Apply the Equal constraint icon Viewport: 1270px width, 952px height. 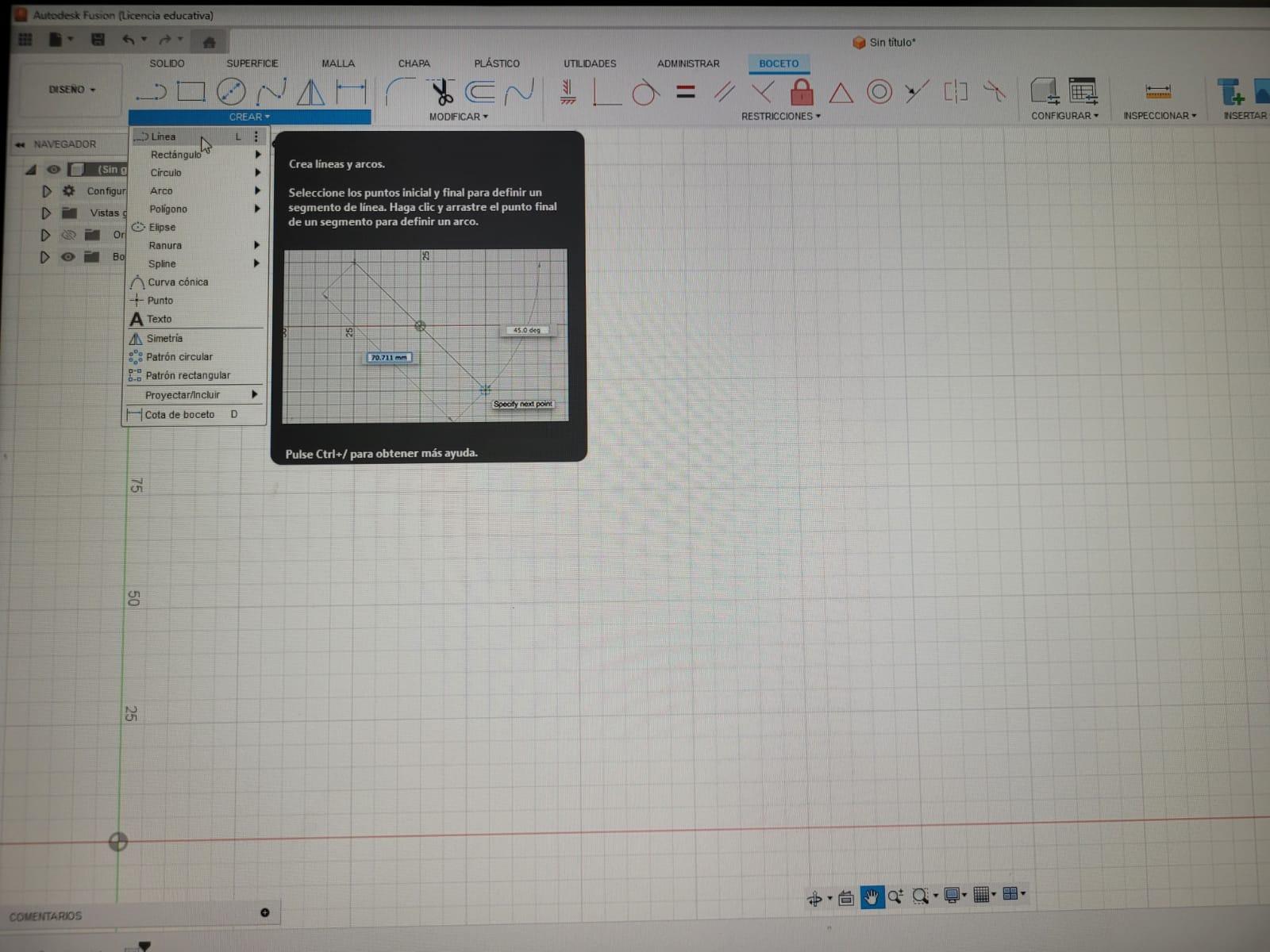click(x=686, y=92)
